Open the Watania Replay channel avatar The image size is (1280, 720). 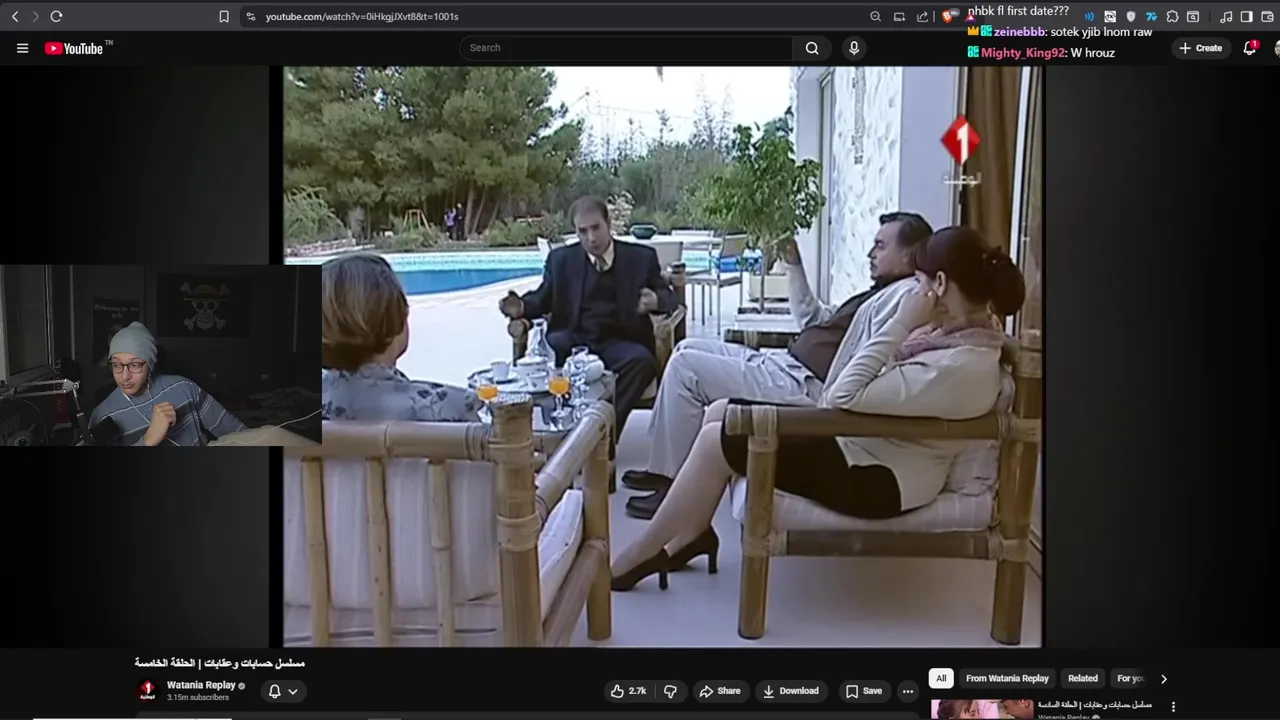point(147,690)
